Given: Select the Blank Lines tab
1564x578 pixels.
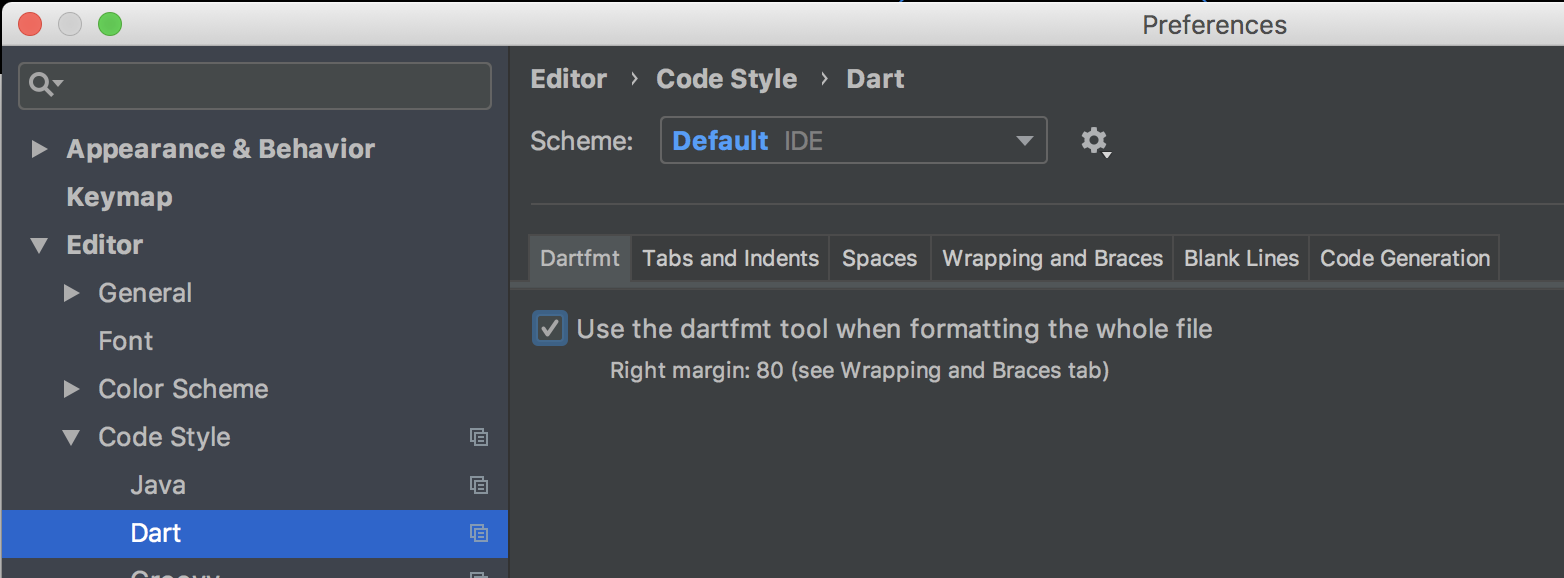Looking at the screenshot, I should tap(1240, 257).
